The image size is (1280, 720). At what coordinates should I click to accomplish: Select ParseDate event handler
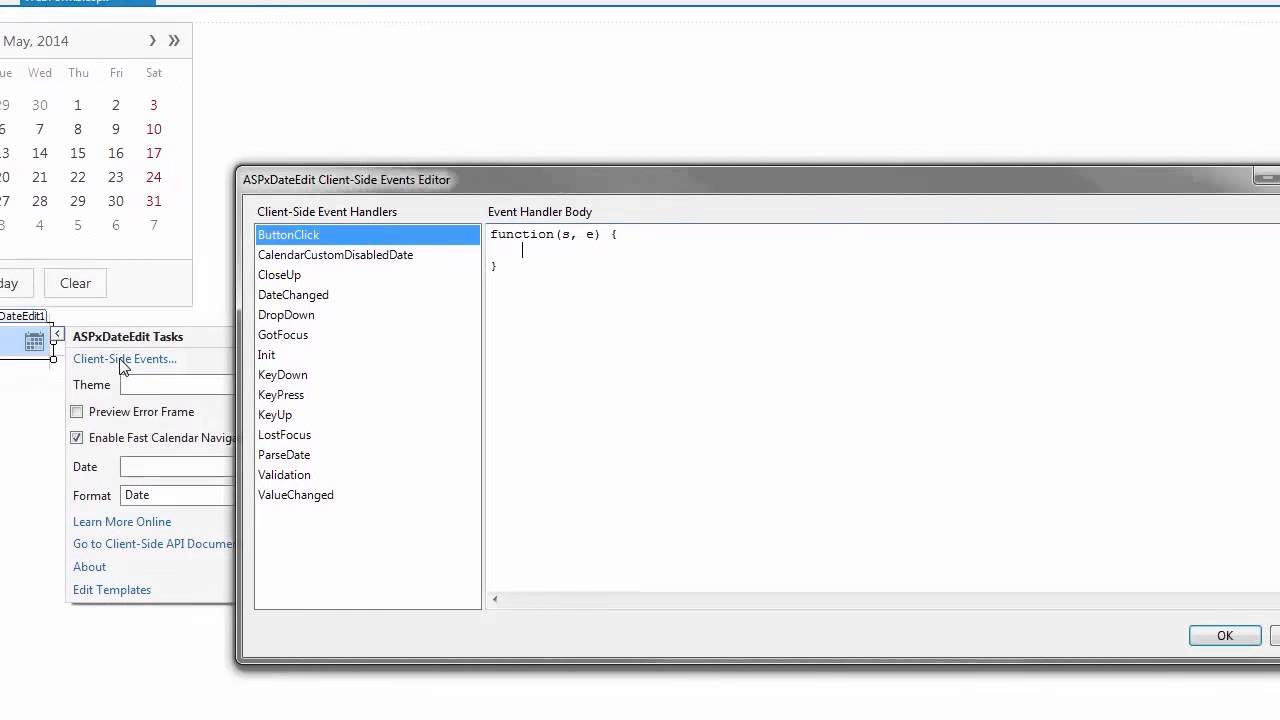(x=367, y=455)
